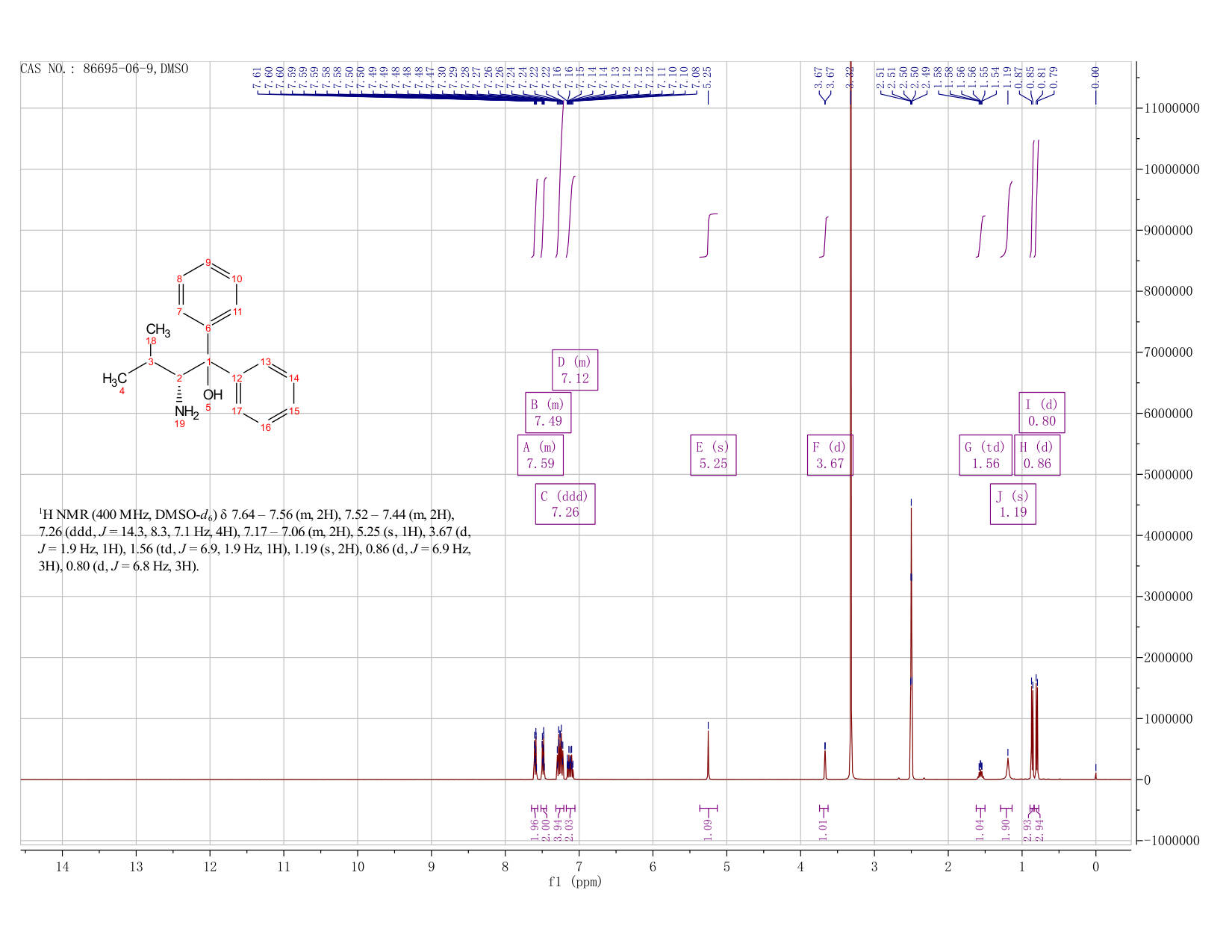
Task: Select multiplet box C (ddd) 7.26
Action: click(x=565, y=504)
